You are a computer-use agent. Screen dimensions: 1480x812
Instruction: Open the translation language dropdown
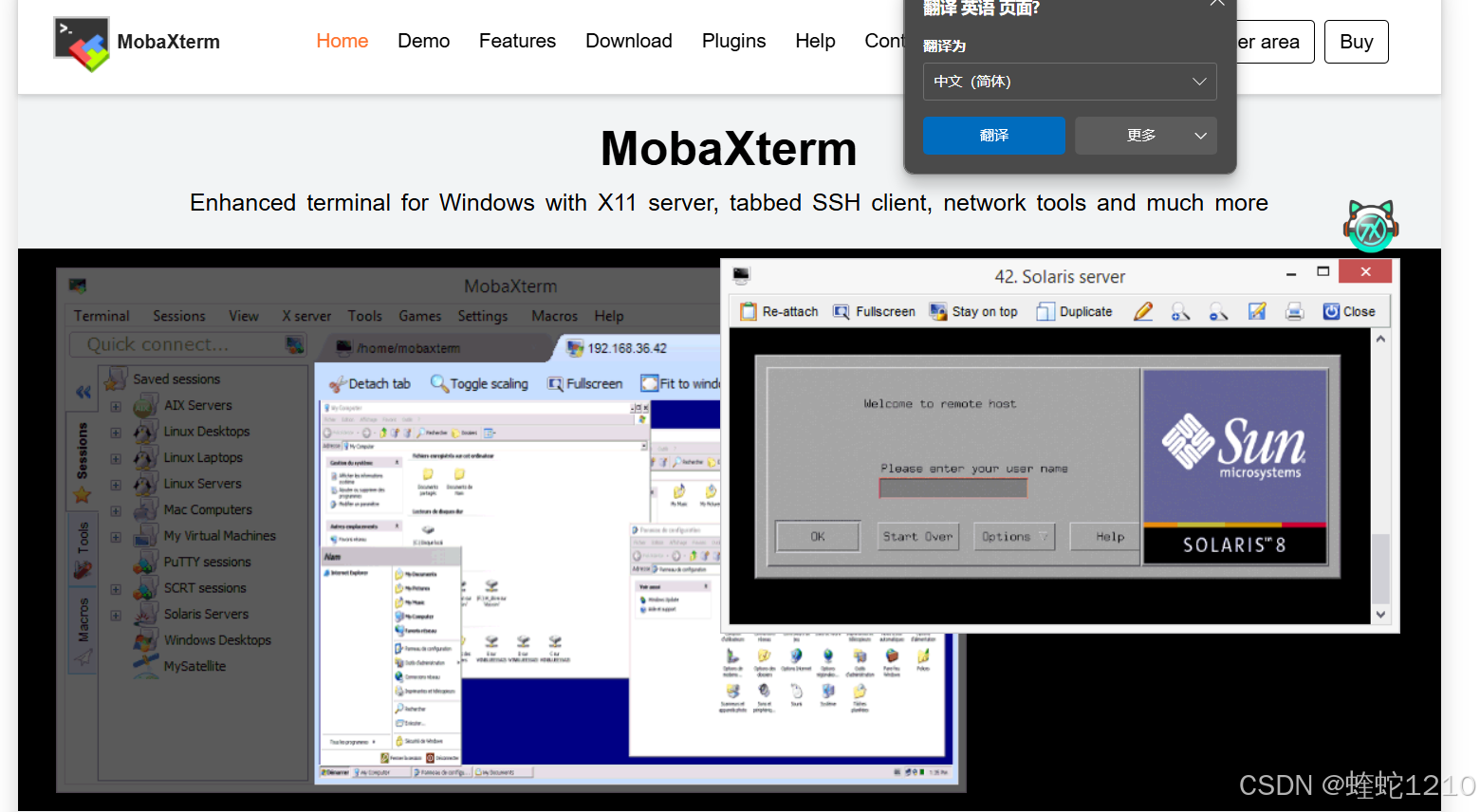tap(1069, 82)
